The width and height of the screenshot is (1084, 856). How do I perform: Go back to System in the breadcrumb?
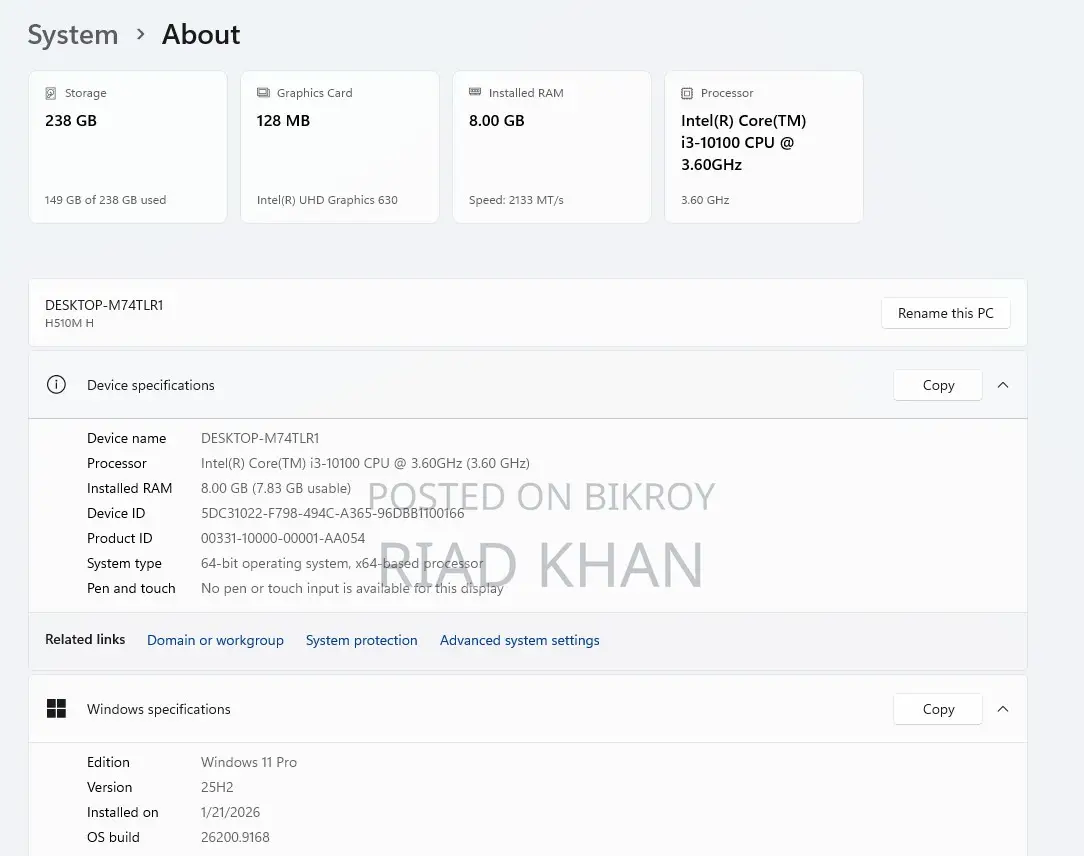pyautogui.click(x=73, y=35)
